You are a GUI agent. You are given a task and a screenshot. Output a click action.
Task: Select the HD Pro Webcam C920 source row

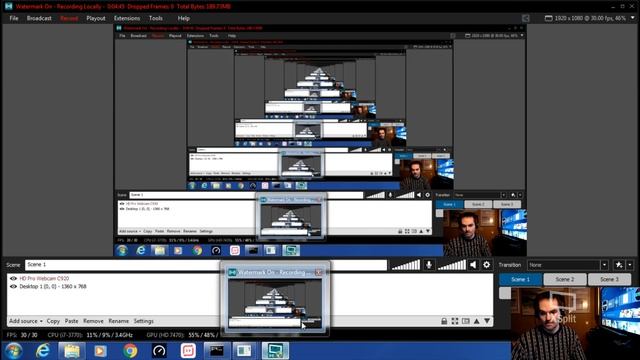point(250,278)
